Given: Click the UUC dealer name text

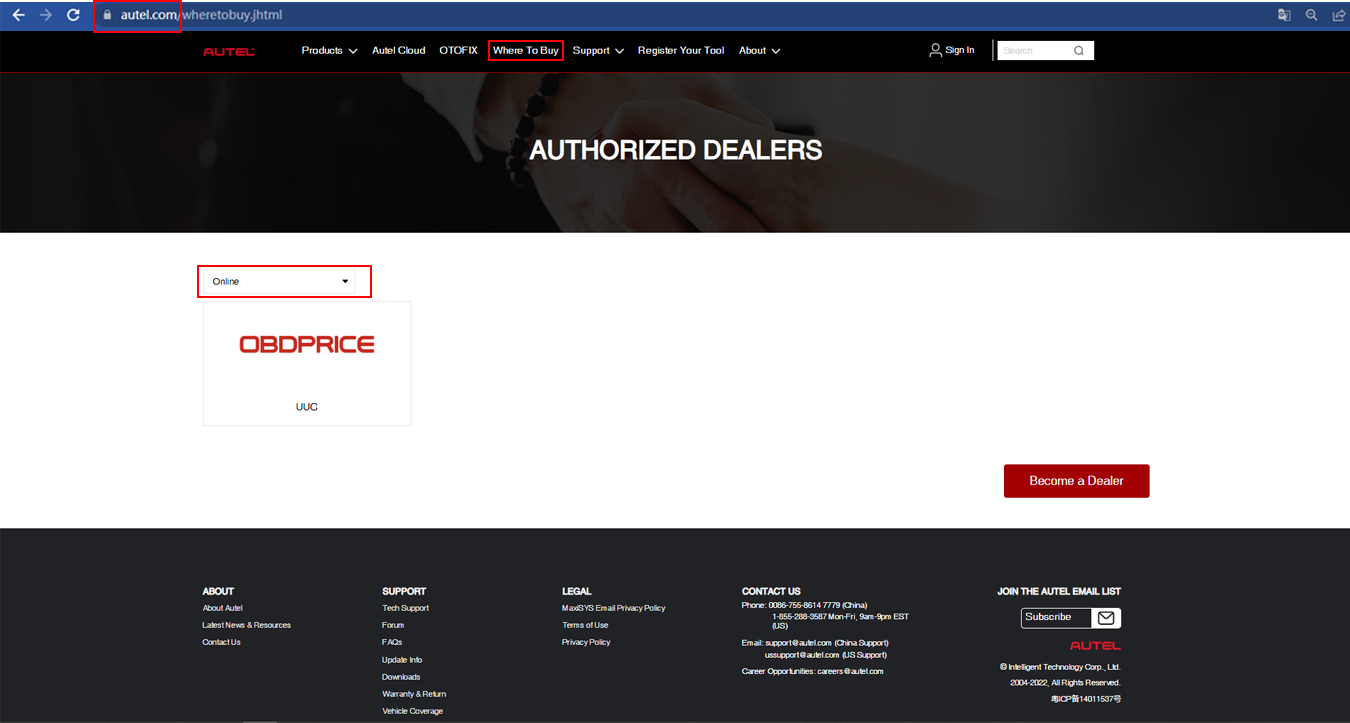Looking at the screenshot, I should pos(307,407).
